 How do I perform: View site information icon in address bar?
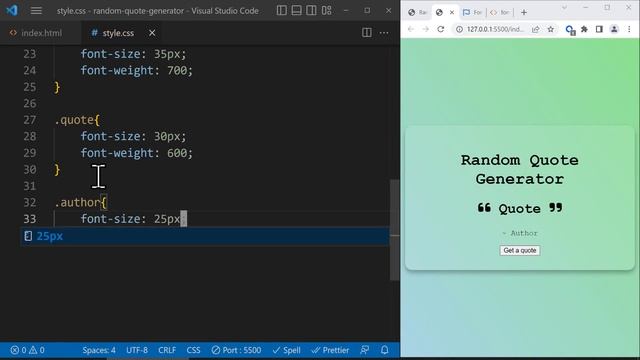pos(459,29)
